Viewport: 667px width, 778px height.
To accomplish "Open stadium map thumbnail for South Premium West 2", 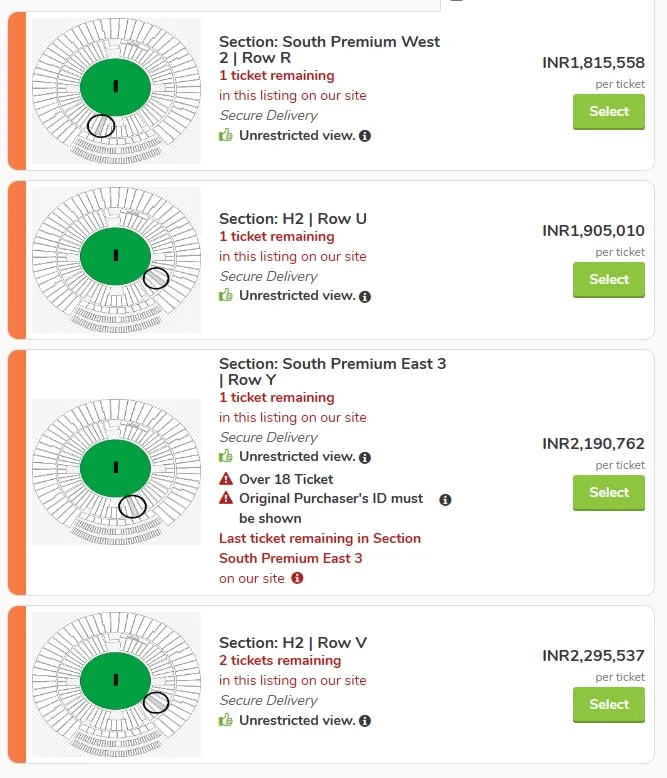I will 117,91.
